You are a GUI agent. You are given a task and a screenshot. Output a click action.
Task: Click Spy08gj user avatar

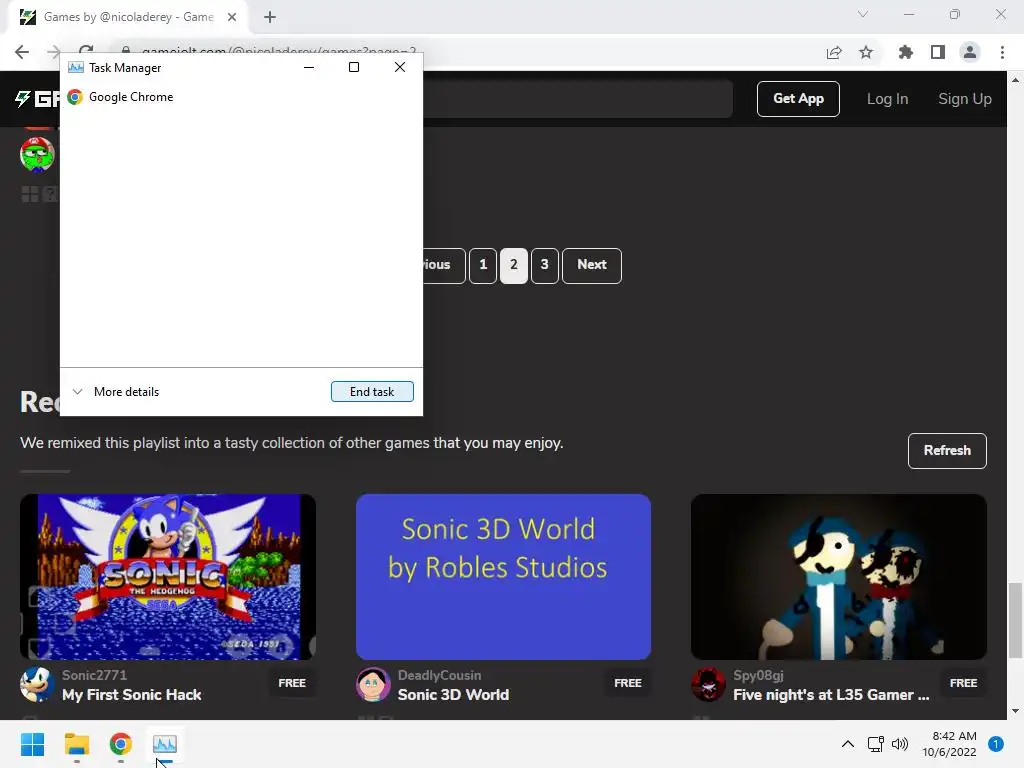(708, 684)
